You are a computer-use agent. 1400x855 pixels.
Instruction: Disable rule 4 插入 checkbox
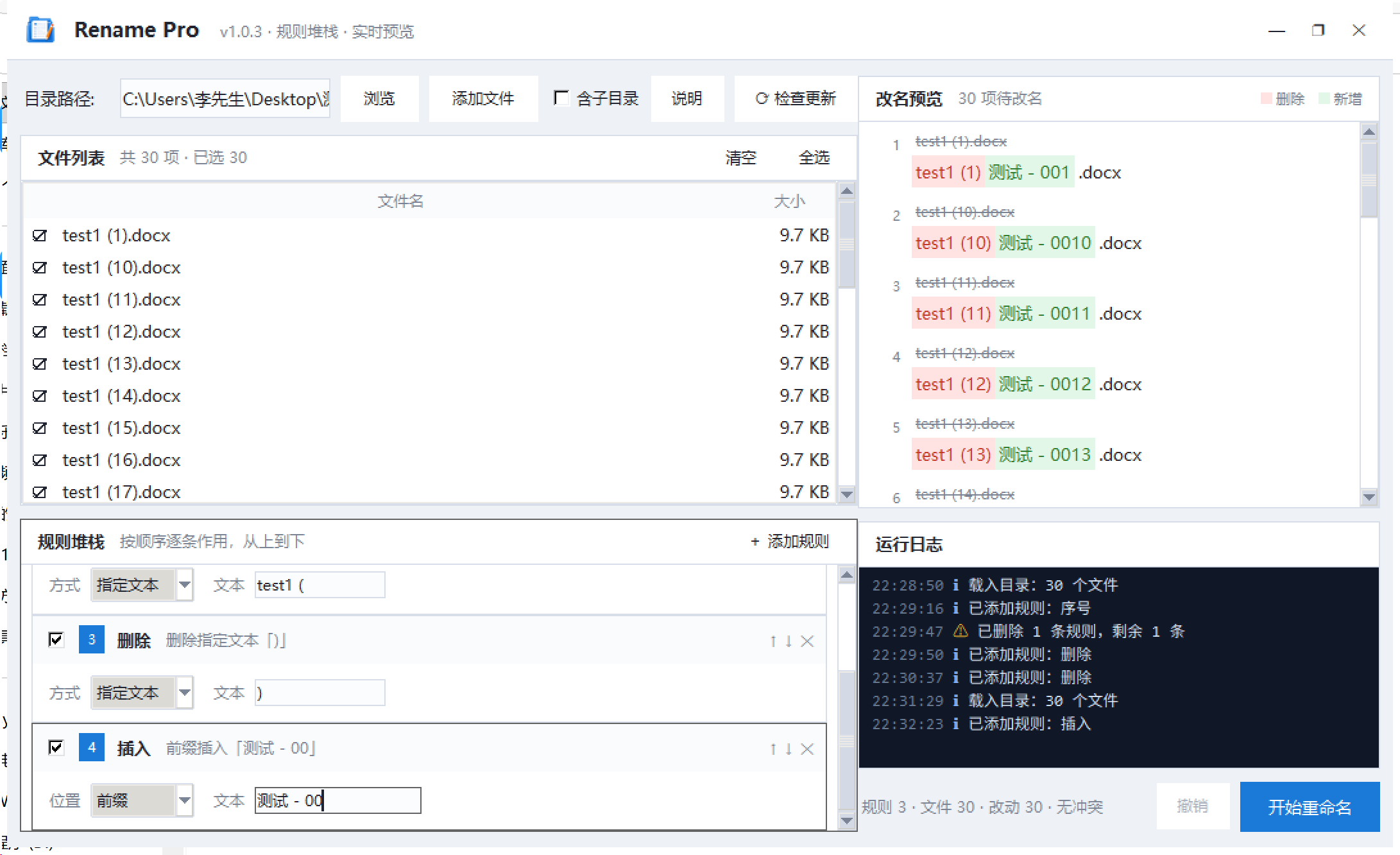[56, 747]
